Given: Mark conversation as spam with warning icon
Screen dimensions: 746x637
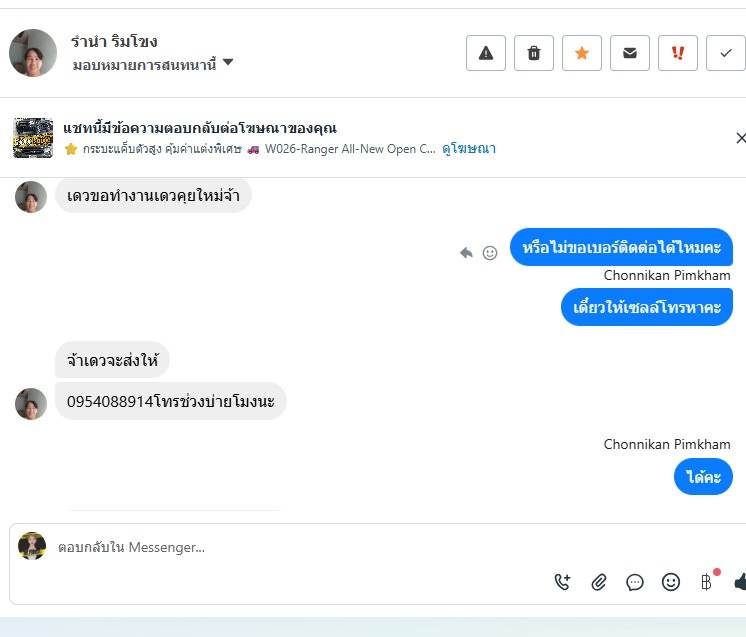Looking at the screenshot, I should 486,53.
